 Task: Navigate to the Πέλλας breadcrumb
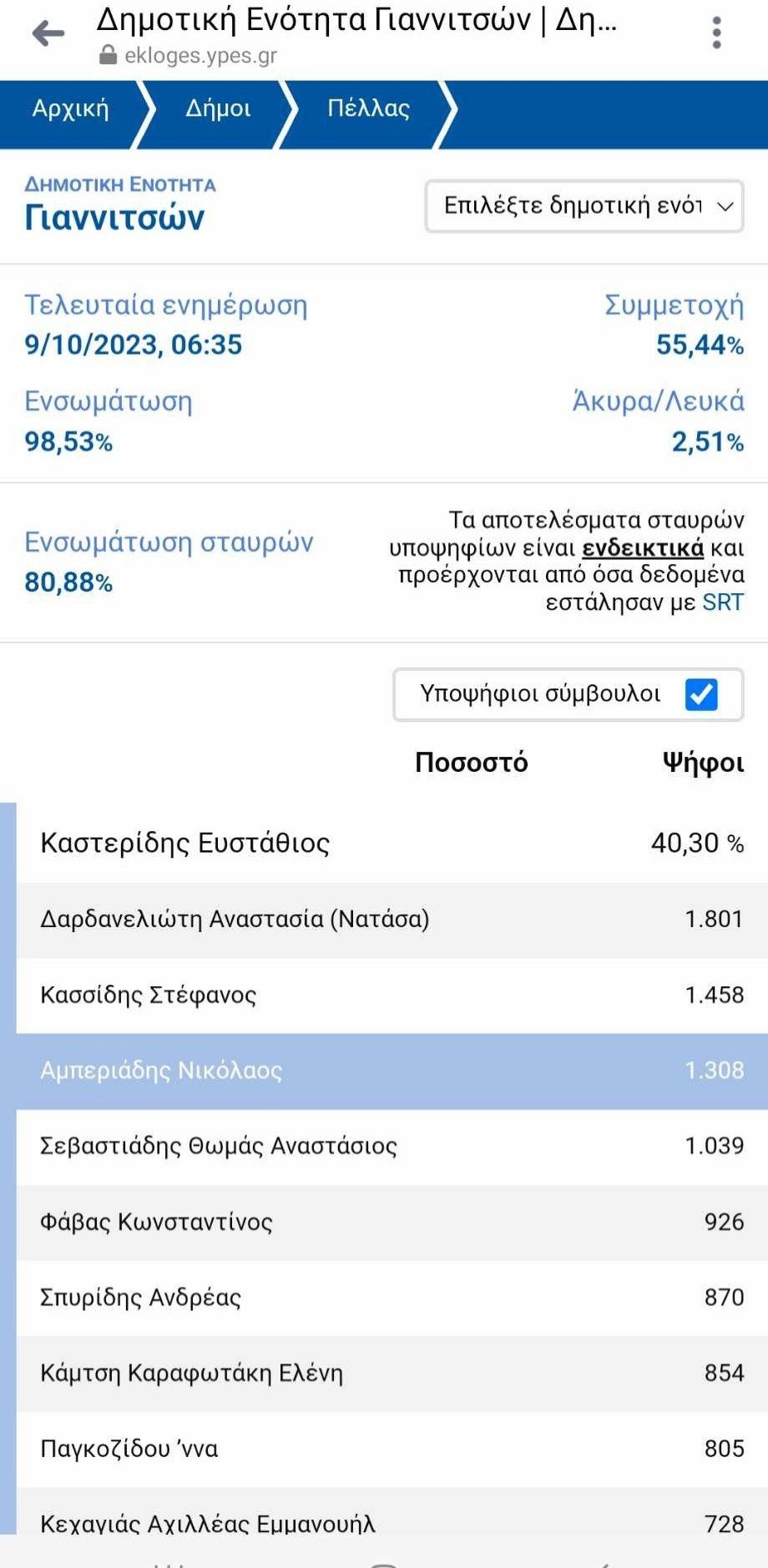coord(368,109)
